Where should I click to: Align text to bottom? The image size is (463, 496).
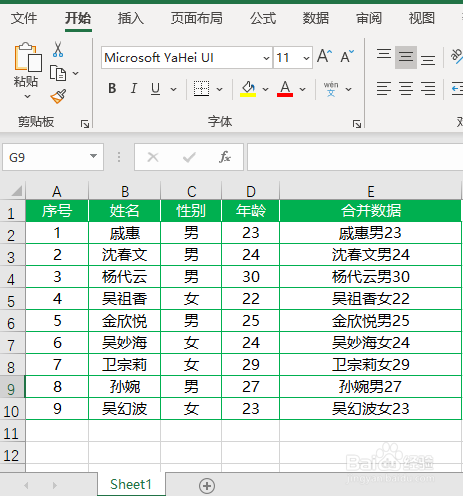tap(428, 60)
